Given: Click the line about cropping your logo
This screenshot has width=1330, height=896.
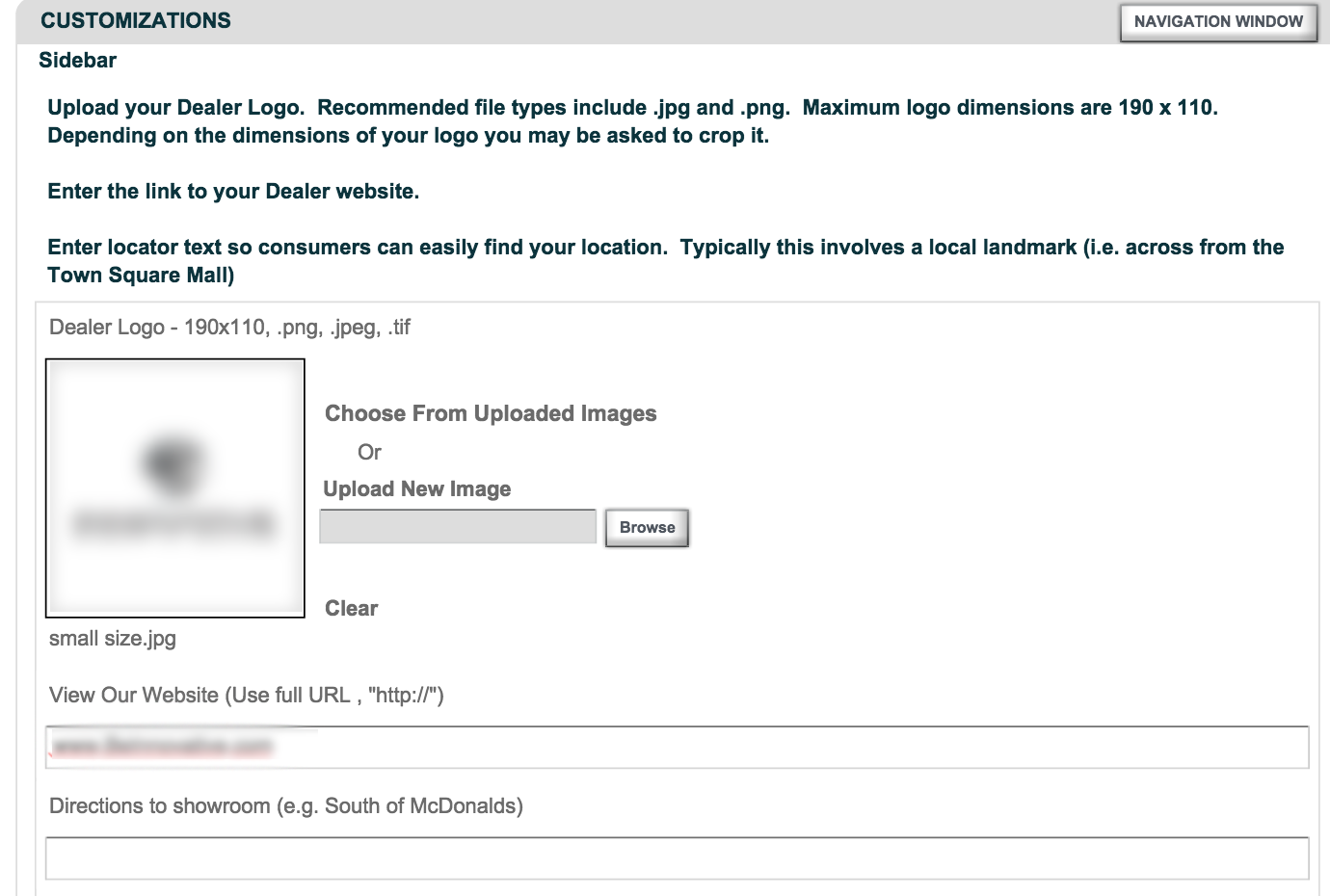Looking at the screenshot, I should click(x=409, y=136).
